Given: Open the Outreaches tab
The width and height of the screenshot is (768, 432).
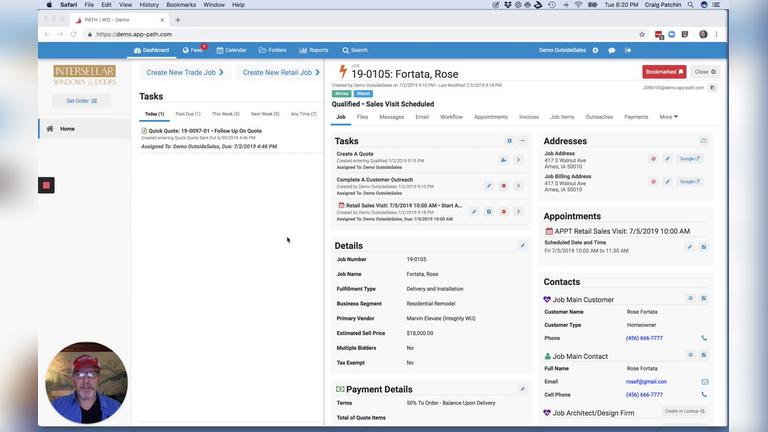Looking at the screenshot, I should (600, 117).
